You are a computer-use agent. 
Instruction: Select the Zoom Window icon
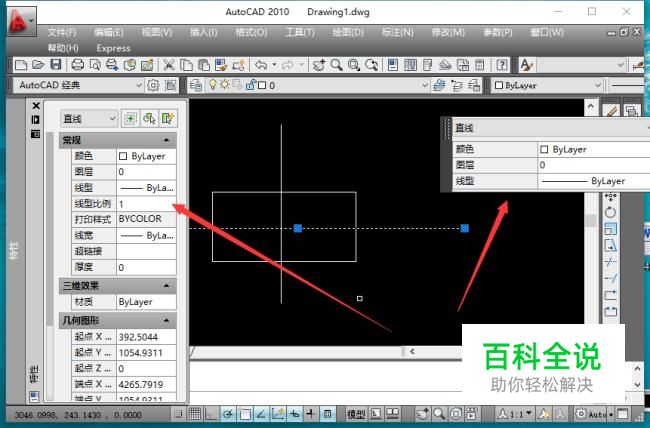pos(354,65)
